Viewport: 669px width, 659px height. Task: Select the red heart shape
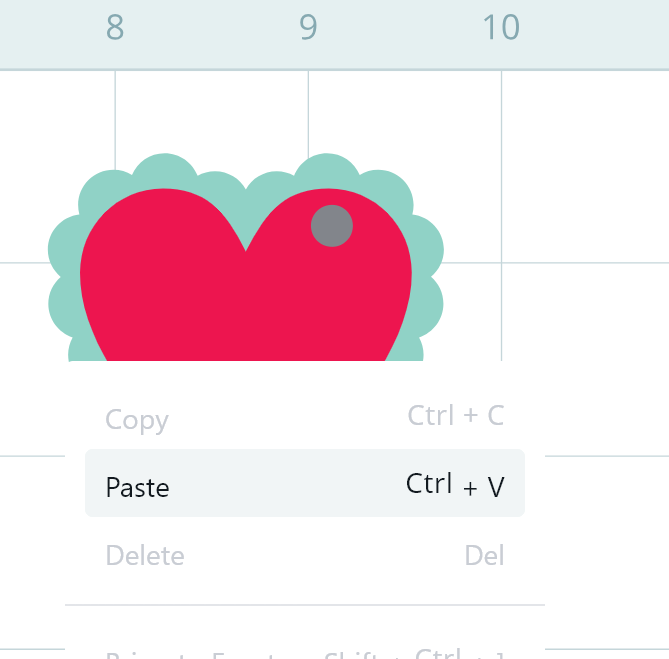245,300
